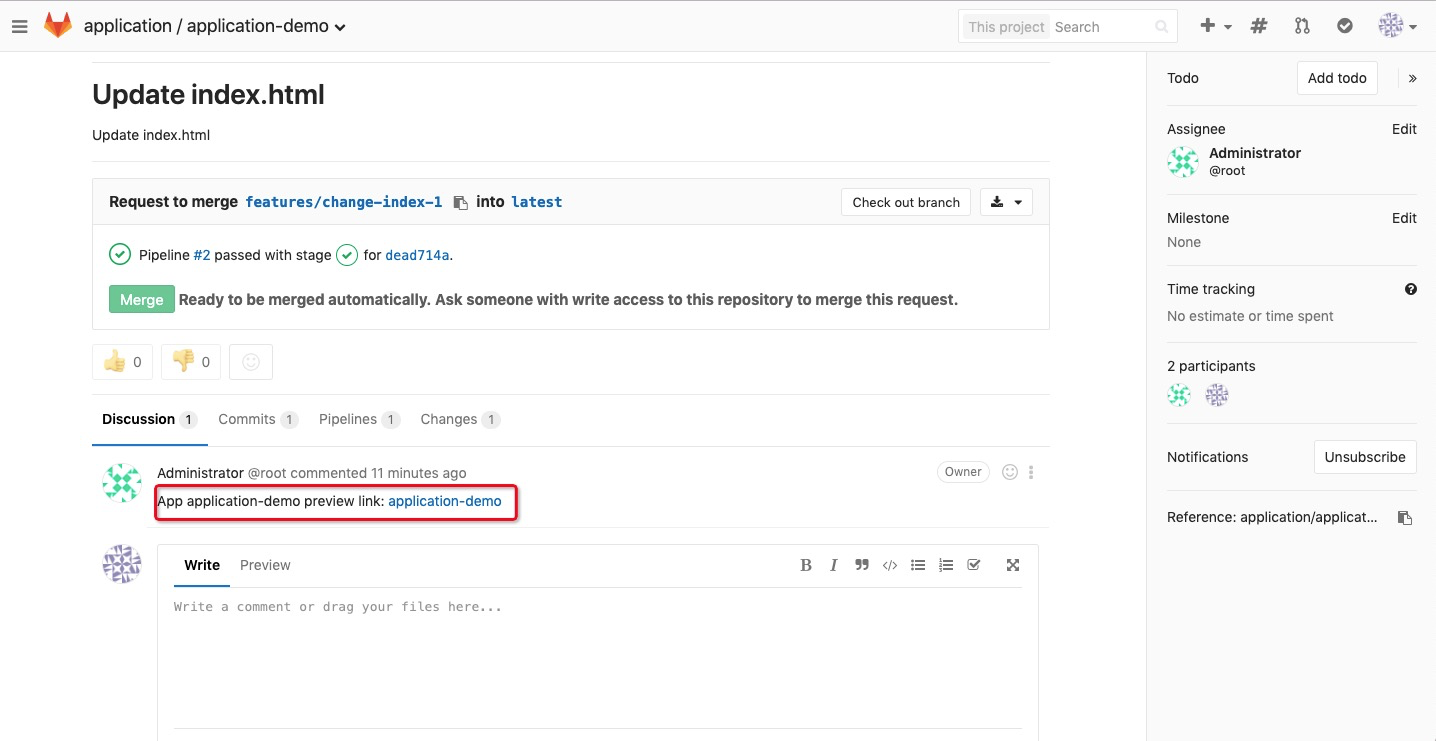
Task: Unsubscribe from notifications
Action: [1365, 457]
